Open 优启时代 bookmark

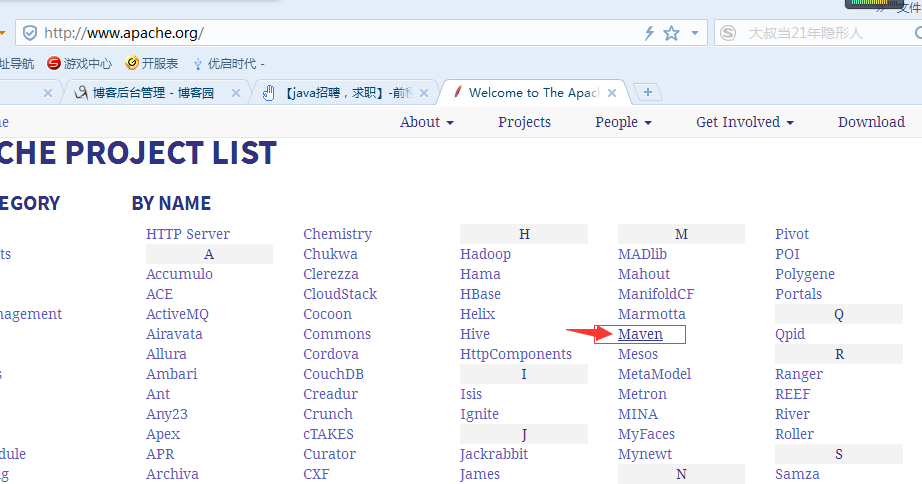229,64
